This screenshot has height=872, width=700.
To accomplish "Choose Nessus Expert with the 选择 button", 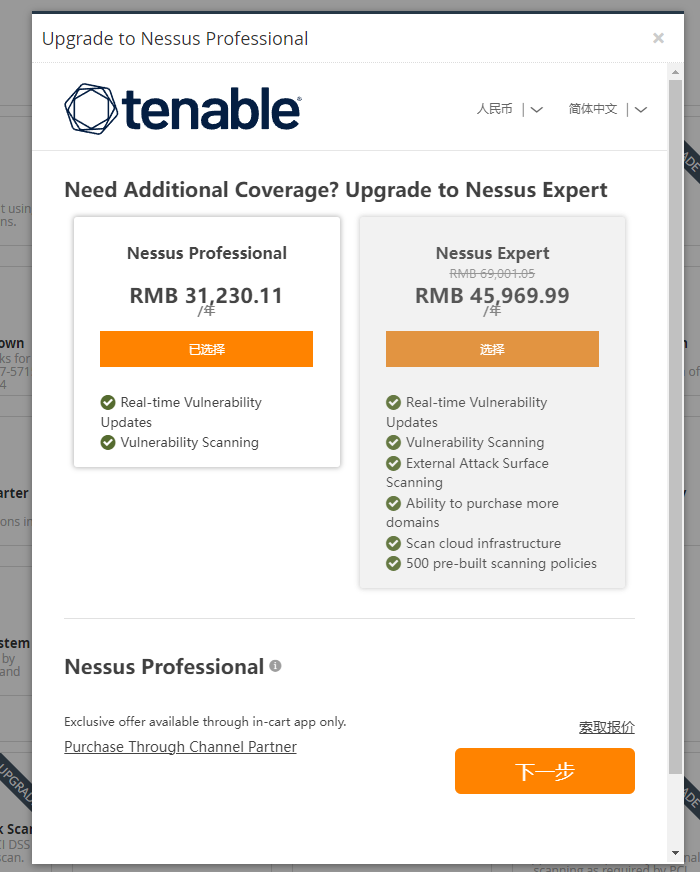I will [492, 349].
